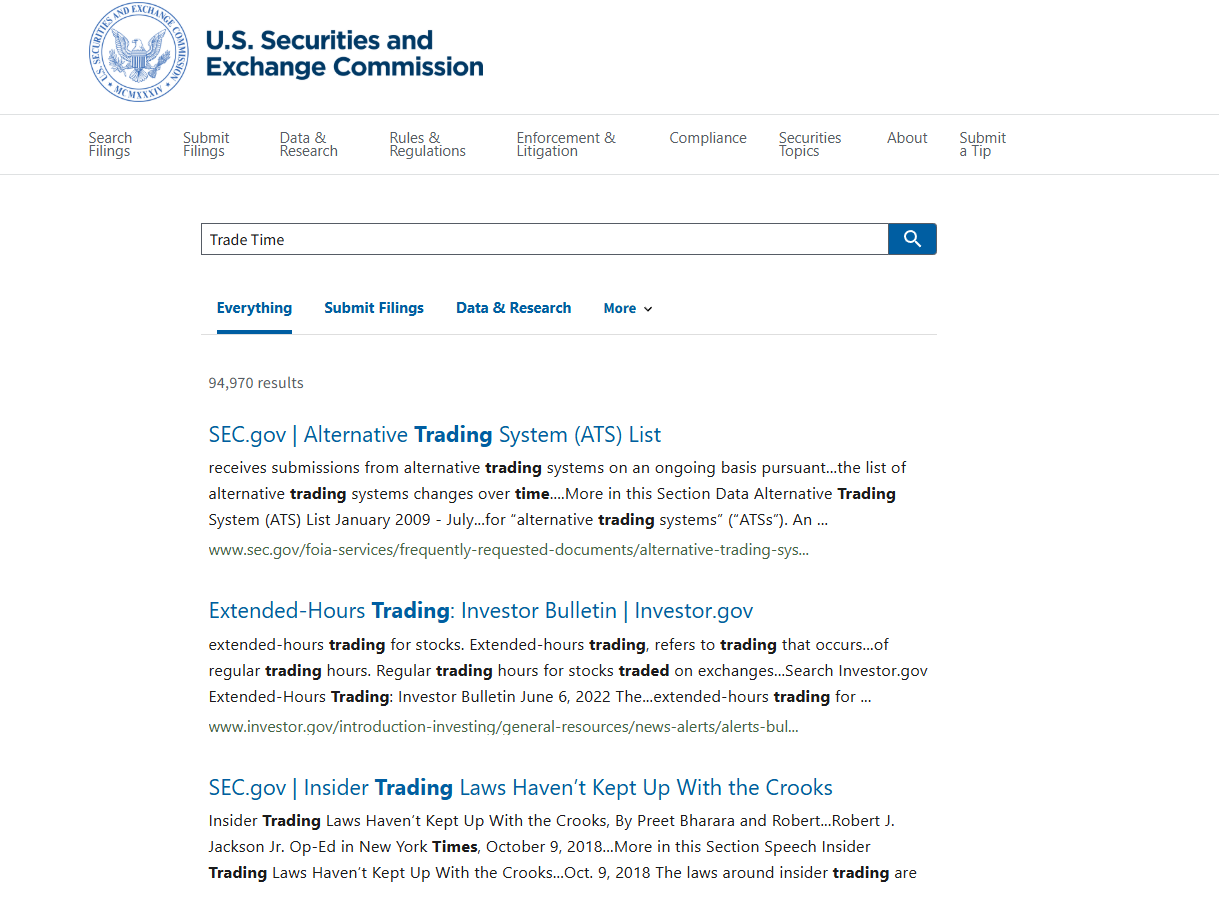This screenshot has height=897, width=1219.
Task: Open Rules & Regulations menu
Action: click(428, 145)
